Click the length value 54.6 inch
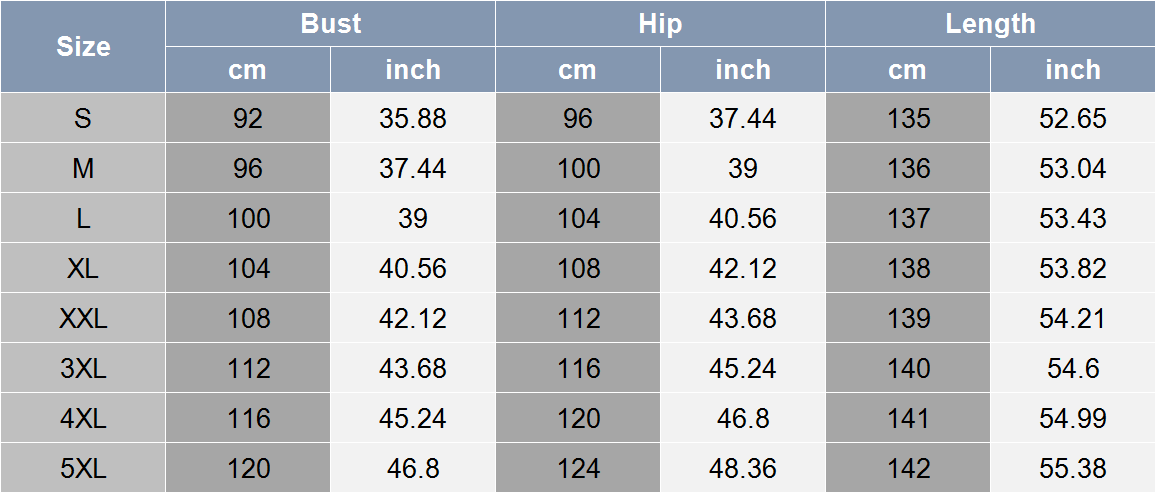Image resolution: width=1156 pixels, height=493 pixels. pos(1073,368)
